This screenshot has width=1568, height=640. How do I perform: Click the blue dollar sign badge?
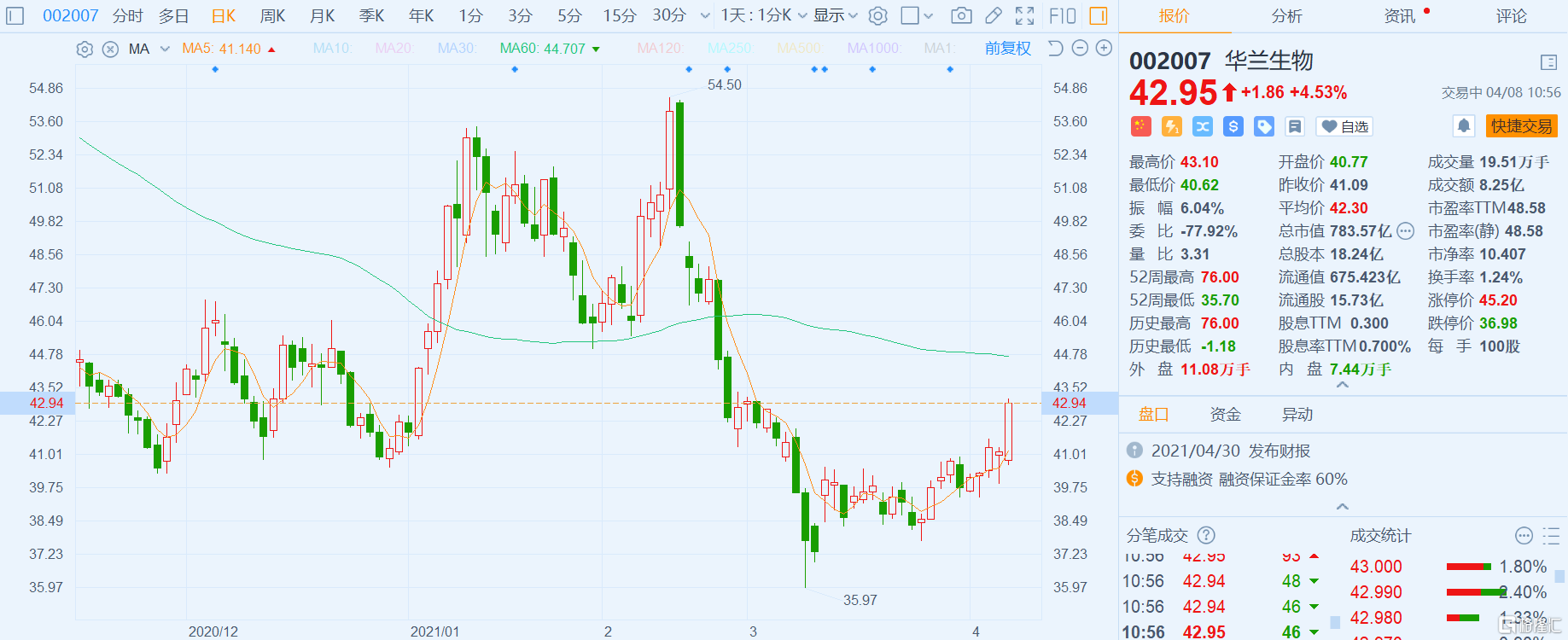click(1233, 126)
